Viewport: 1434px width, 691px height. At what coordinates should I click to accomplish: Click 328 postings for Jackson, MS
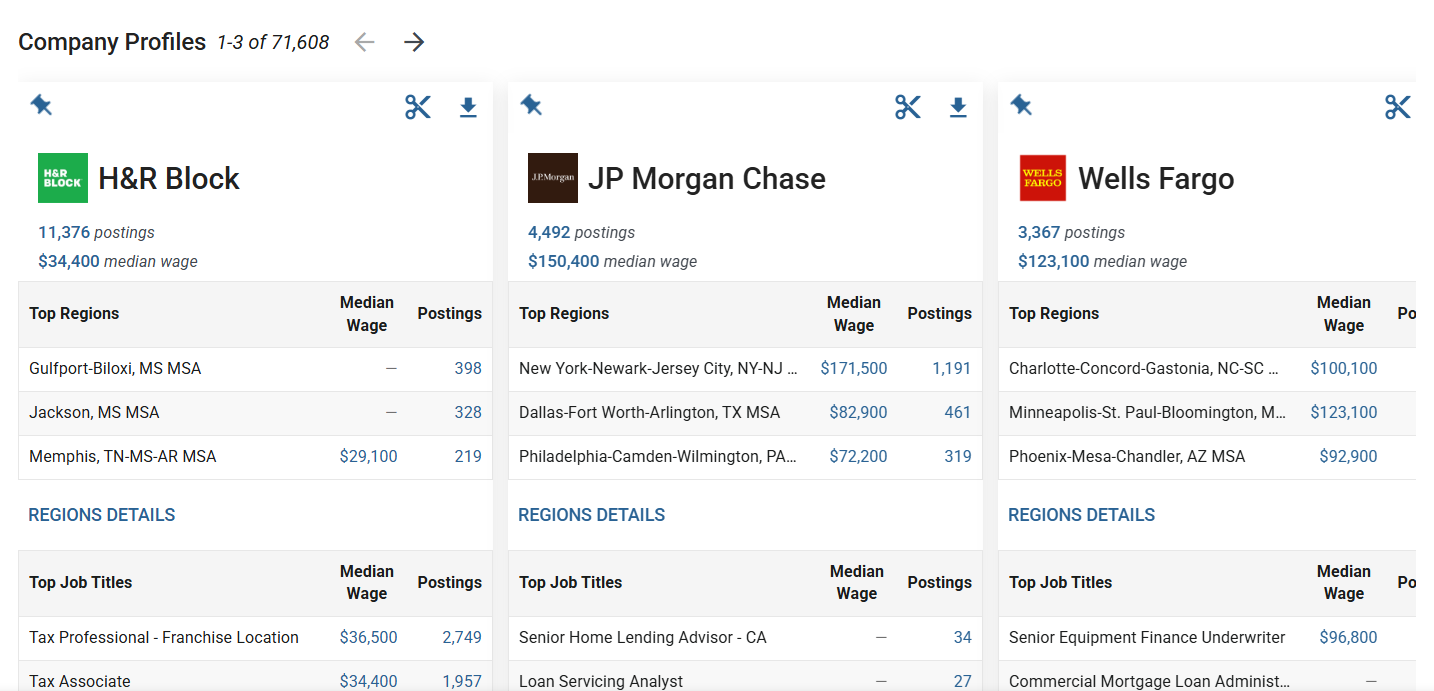coord(468,413)
